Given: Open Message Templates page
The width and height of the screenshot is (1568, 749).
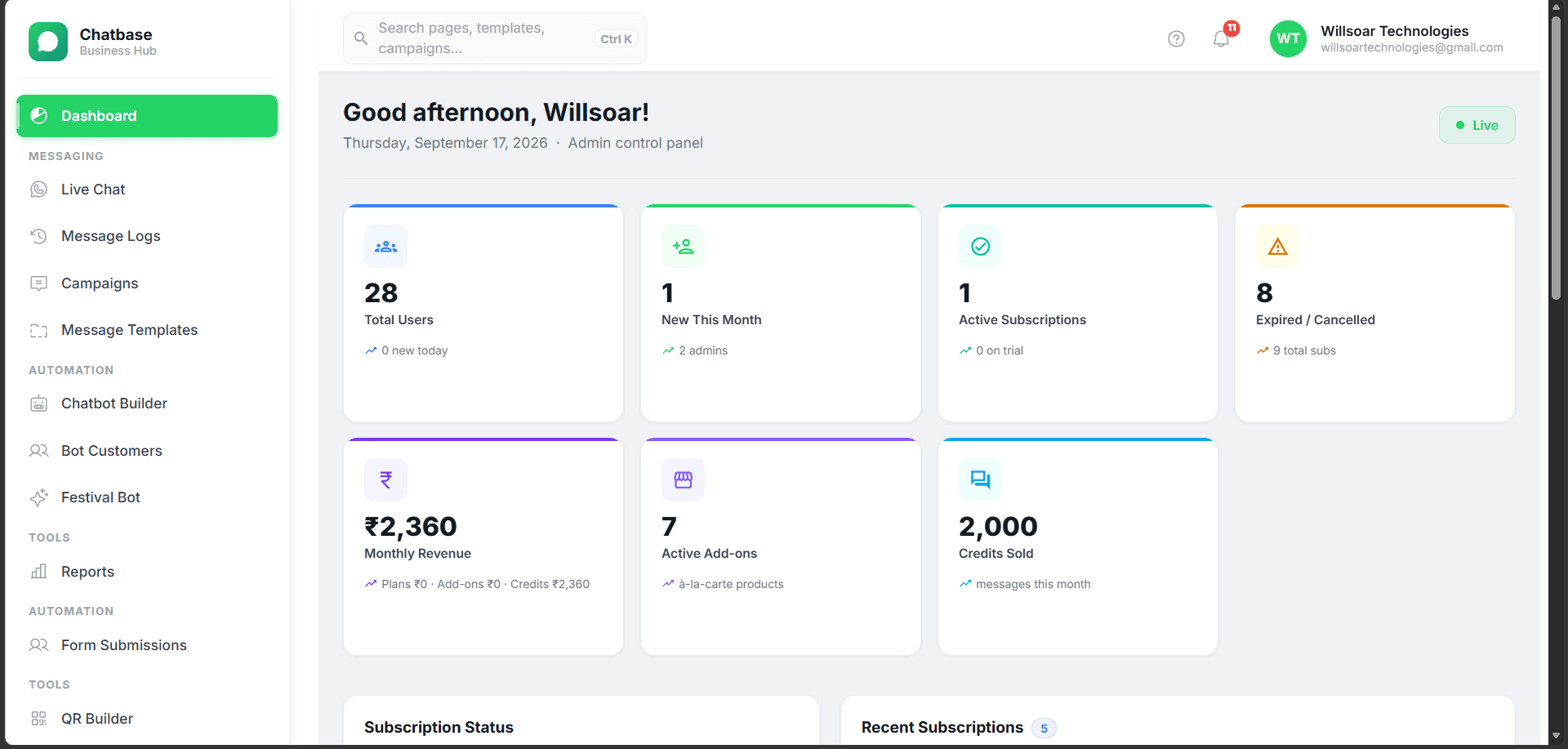Looking at the screenshot, I should click(x=147, y=330).
